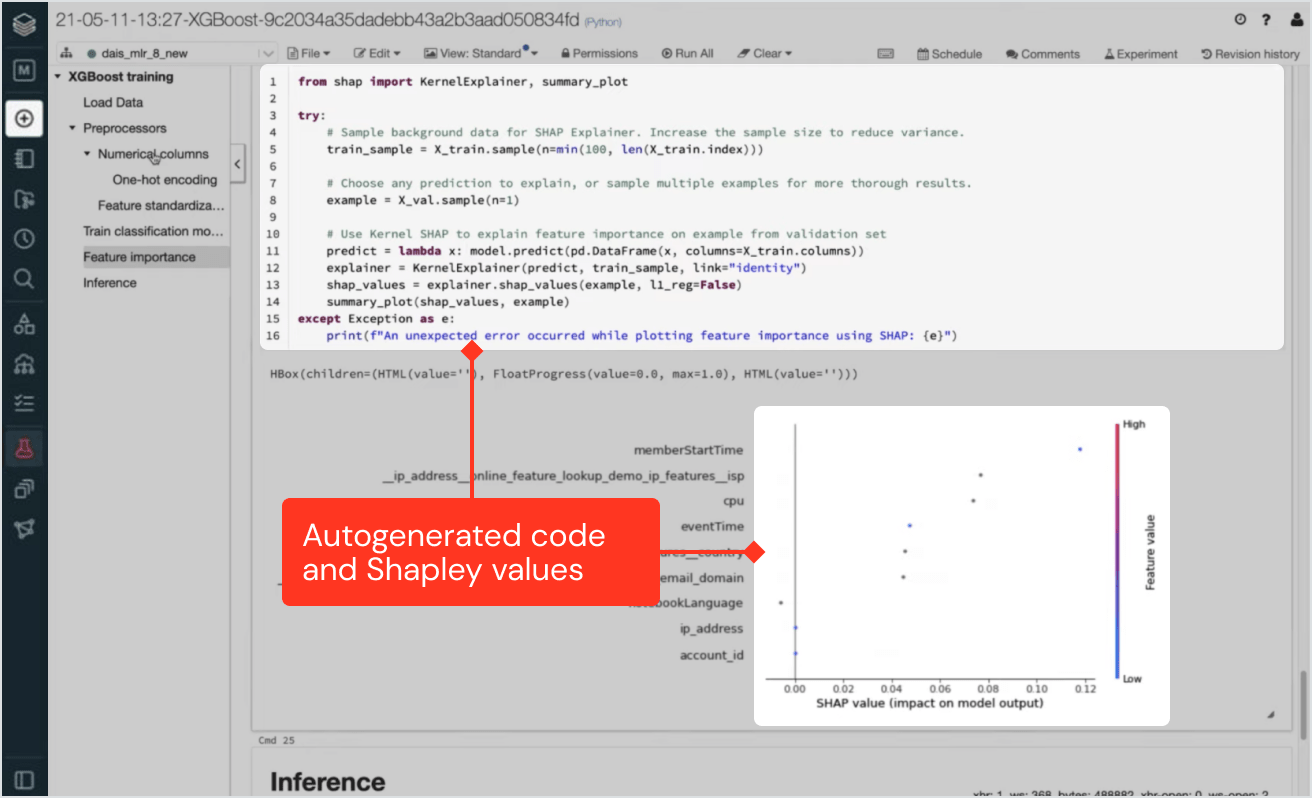Jump to Load Data section
The width and height of the screenshot is (1312, 798).
tap(113, 102)
